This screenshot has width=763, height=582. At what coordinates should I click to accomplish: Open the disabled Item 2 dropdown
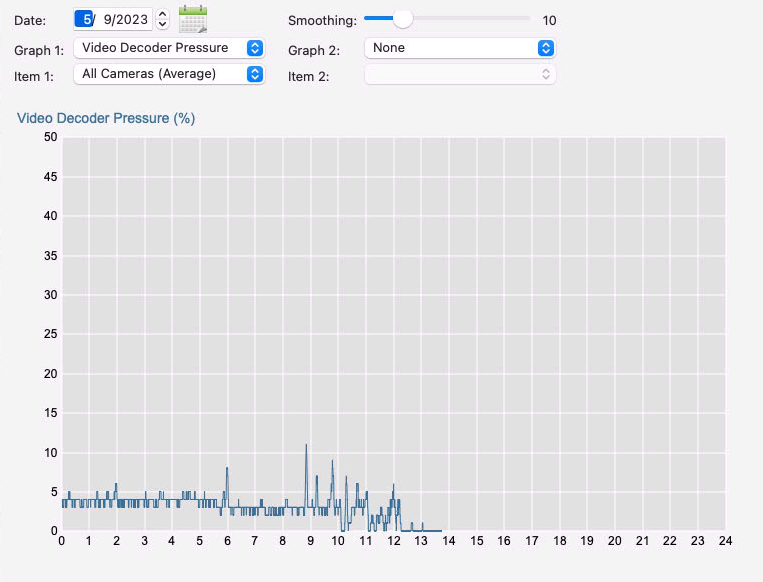(460, 74)
